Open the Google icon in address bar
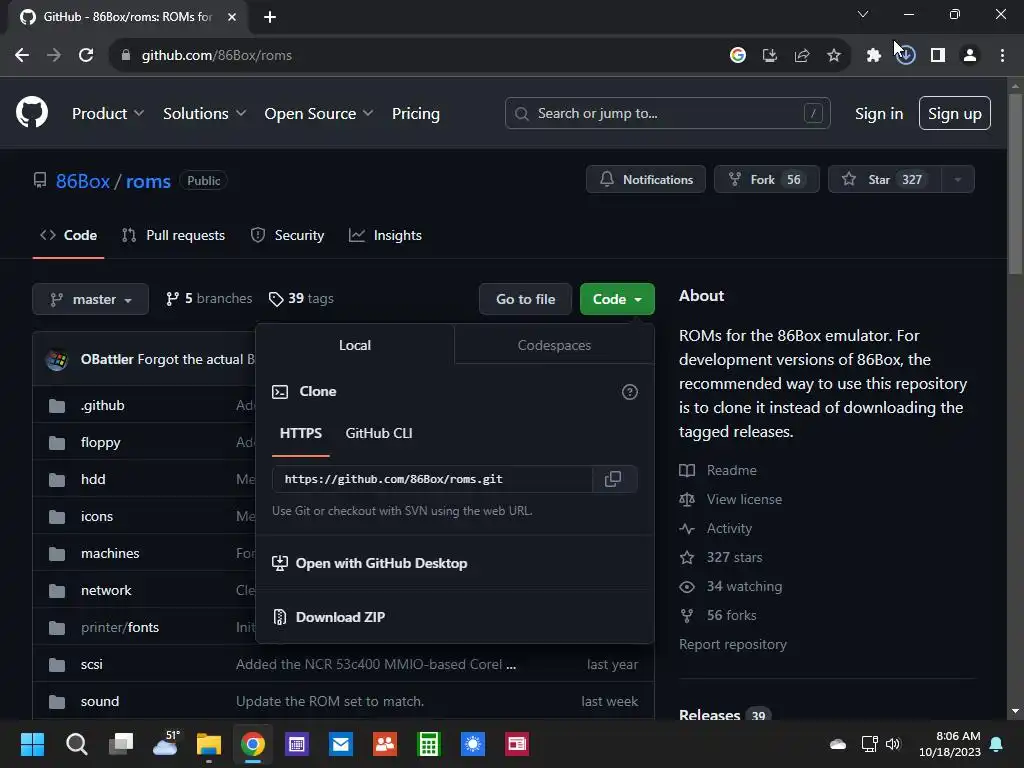This screenshot has width=1024, height=768. [737, 56]
